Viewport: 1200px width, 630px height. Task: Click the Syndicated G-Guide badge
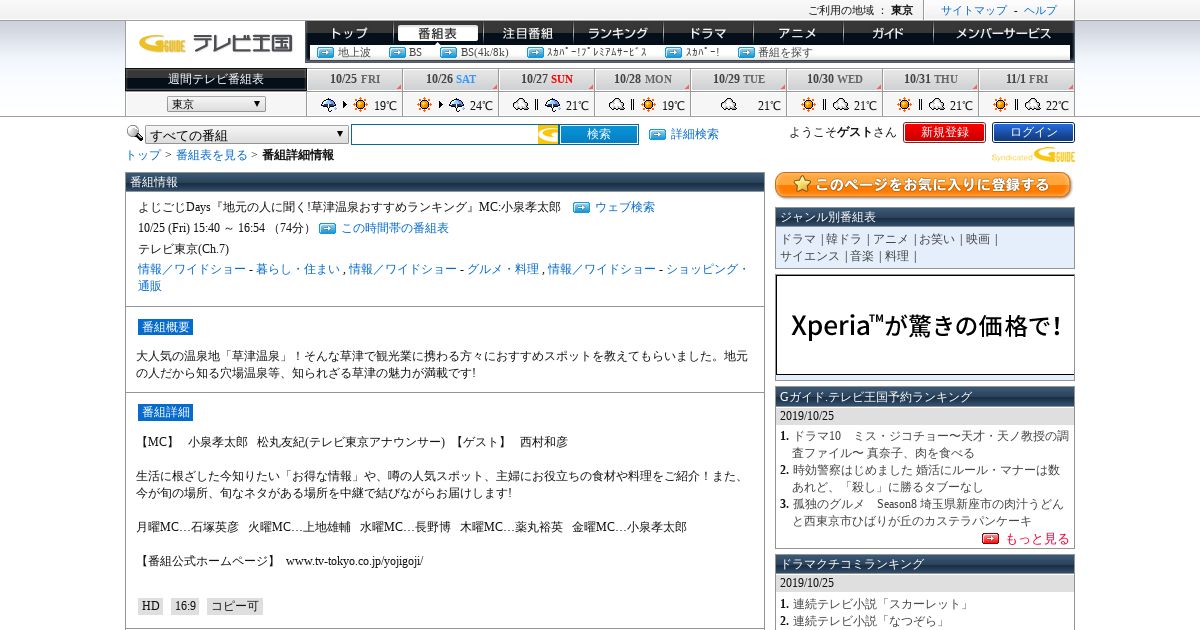point(1033,155)
